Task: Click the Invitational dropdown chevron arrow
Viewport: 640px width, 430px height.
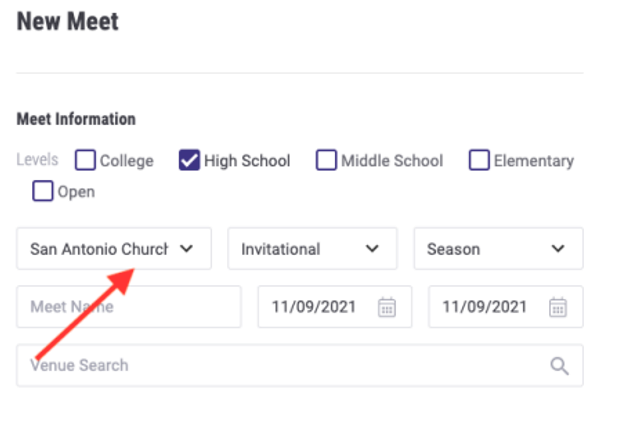Action: click(x=372, y=249)
